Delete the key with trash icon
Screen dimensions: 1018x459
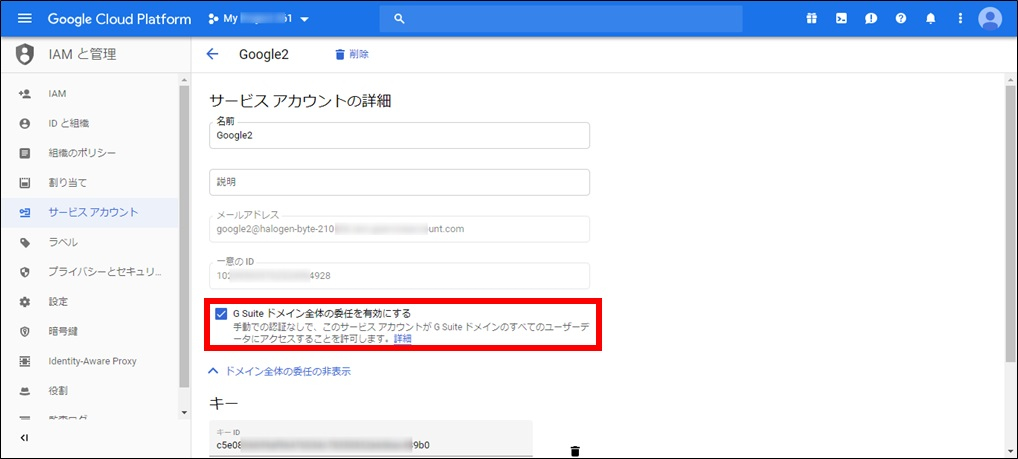coord(575,451)
